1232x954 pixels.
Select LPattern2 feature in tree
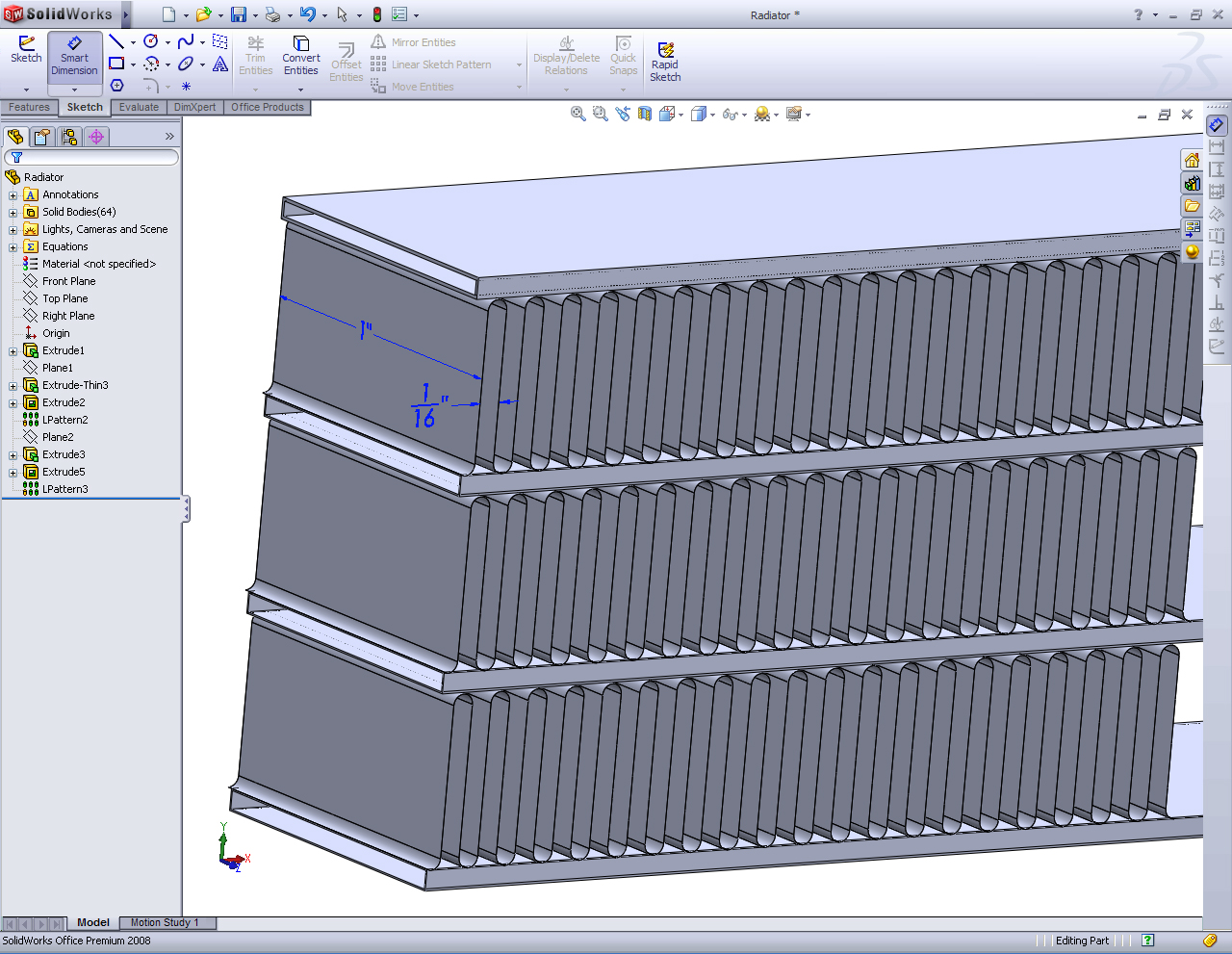click(64, 420)
